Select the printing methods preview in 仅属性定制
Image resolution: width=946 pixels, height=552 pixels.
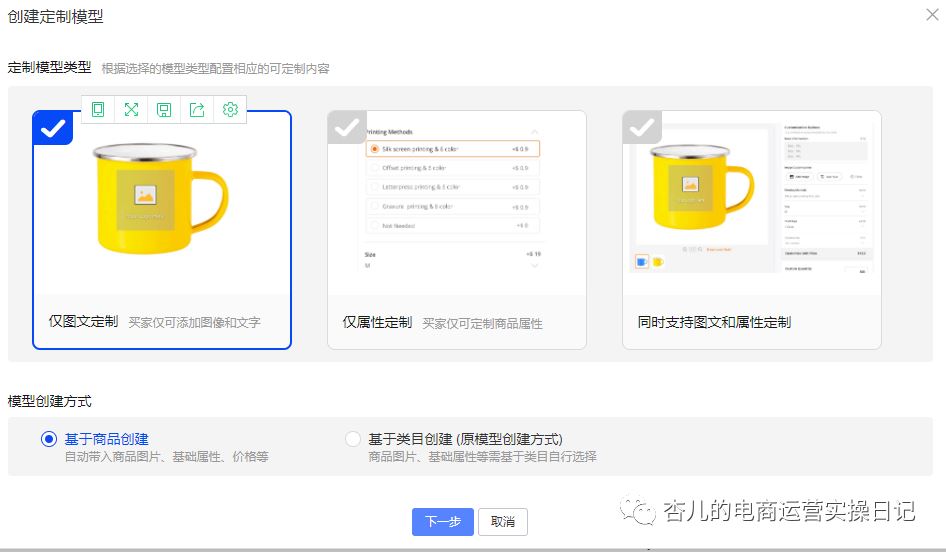tap(452, 198)
